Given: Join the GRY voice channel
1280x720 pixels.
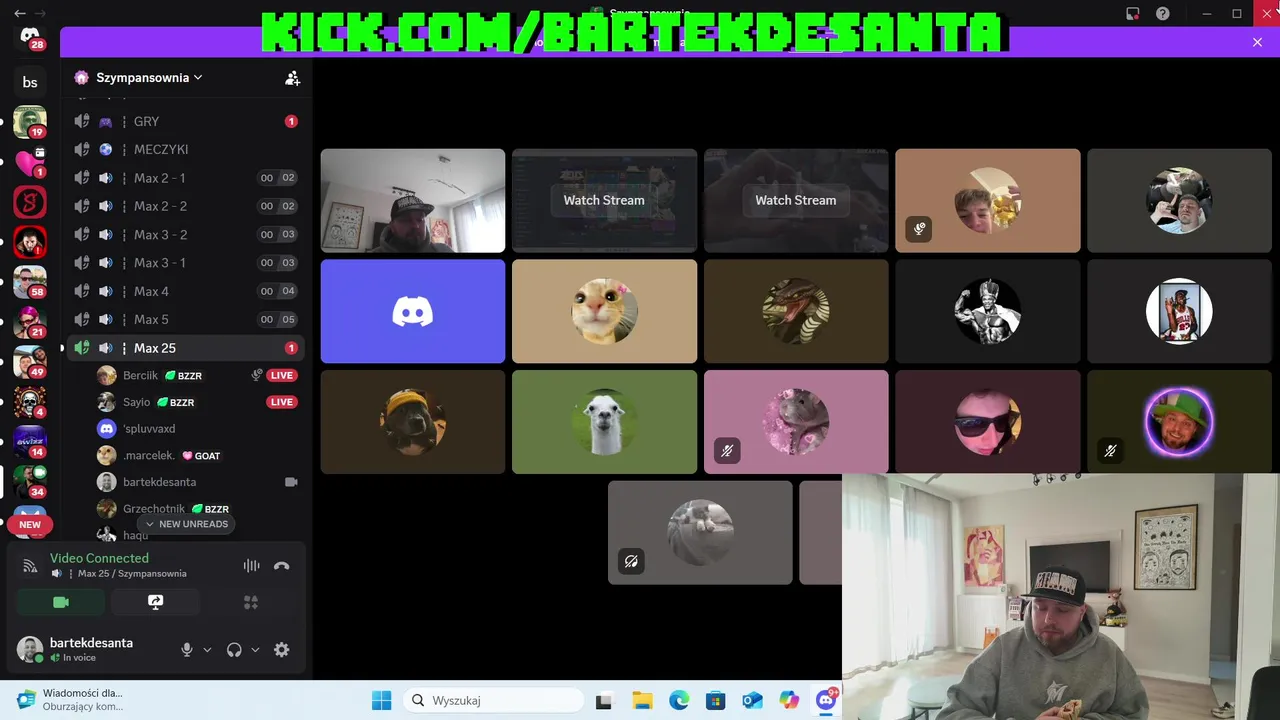Looking at the screenshot, I should (185, 121).
